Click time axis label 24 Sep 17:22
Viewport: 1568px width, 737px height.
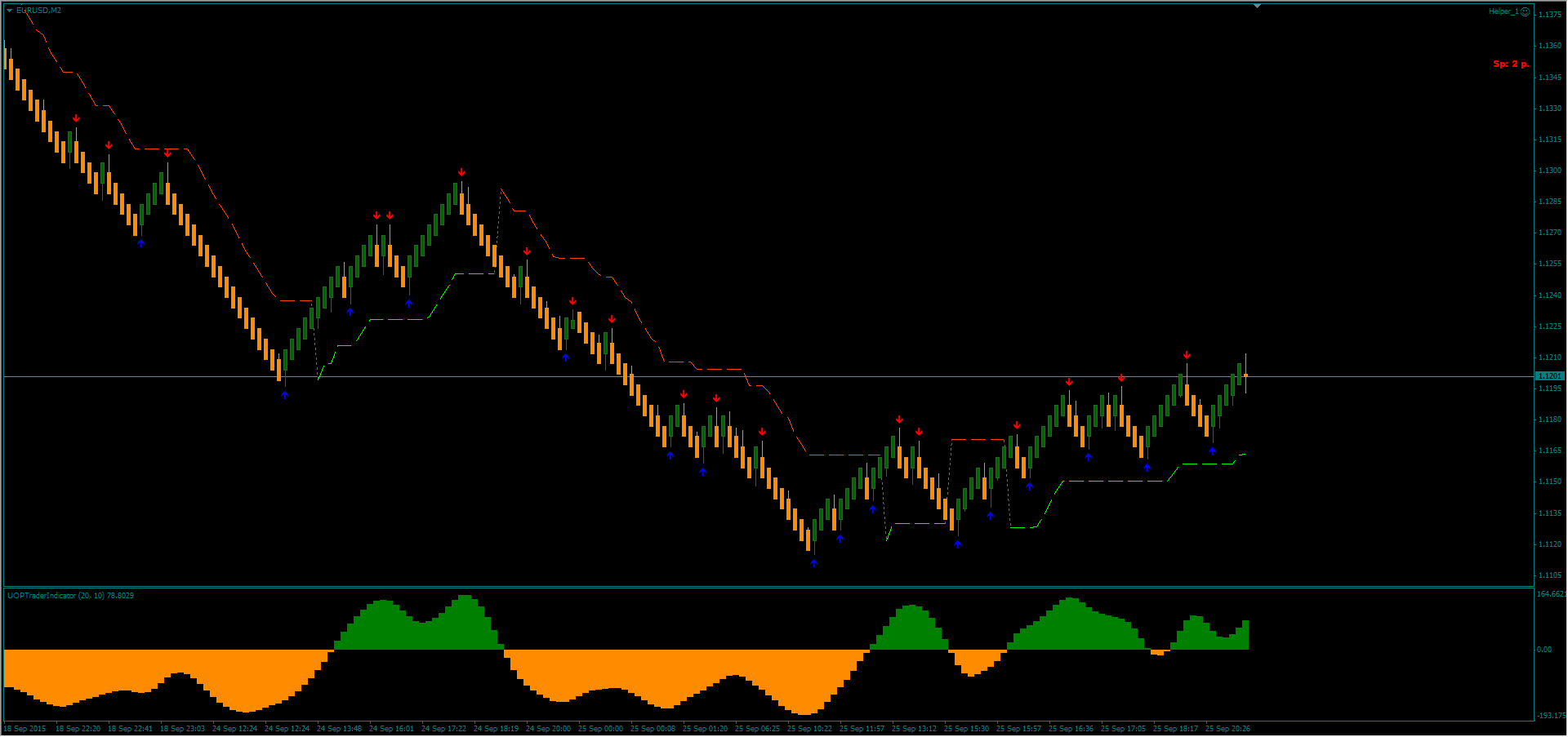point(443,729)
